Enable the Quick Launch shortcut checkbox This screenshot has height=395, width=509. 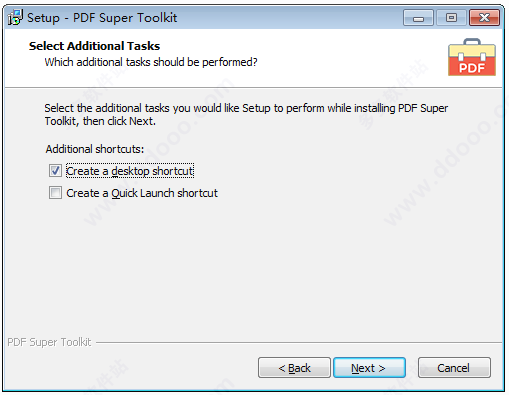click(x=55, y=193)
